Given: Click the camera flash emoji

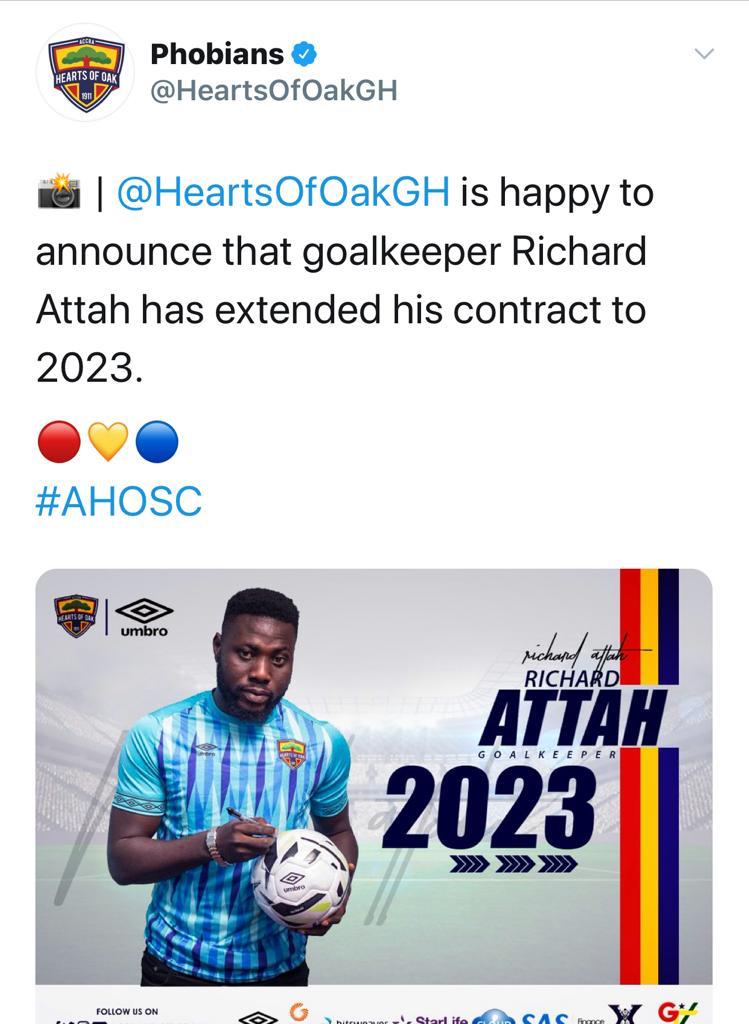Looking at the screenshot, I should [59, 191].
